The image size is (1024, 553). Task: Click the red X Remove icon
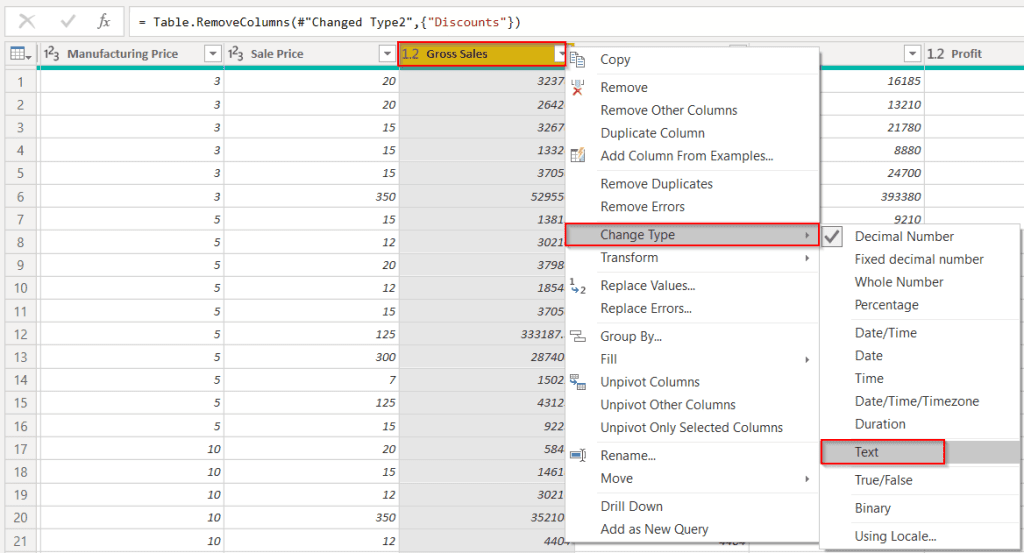(577, 87)
